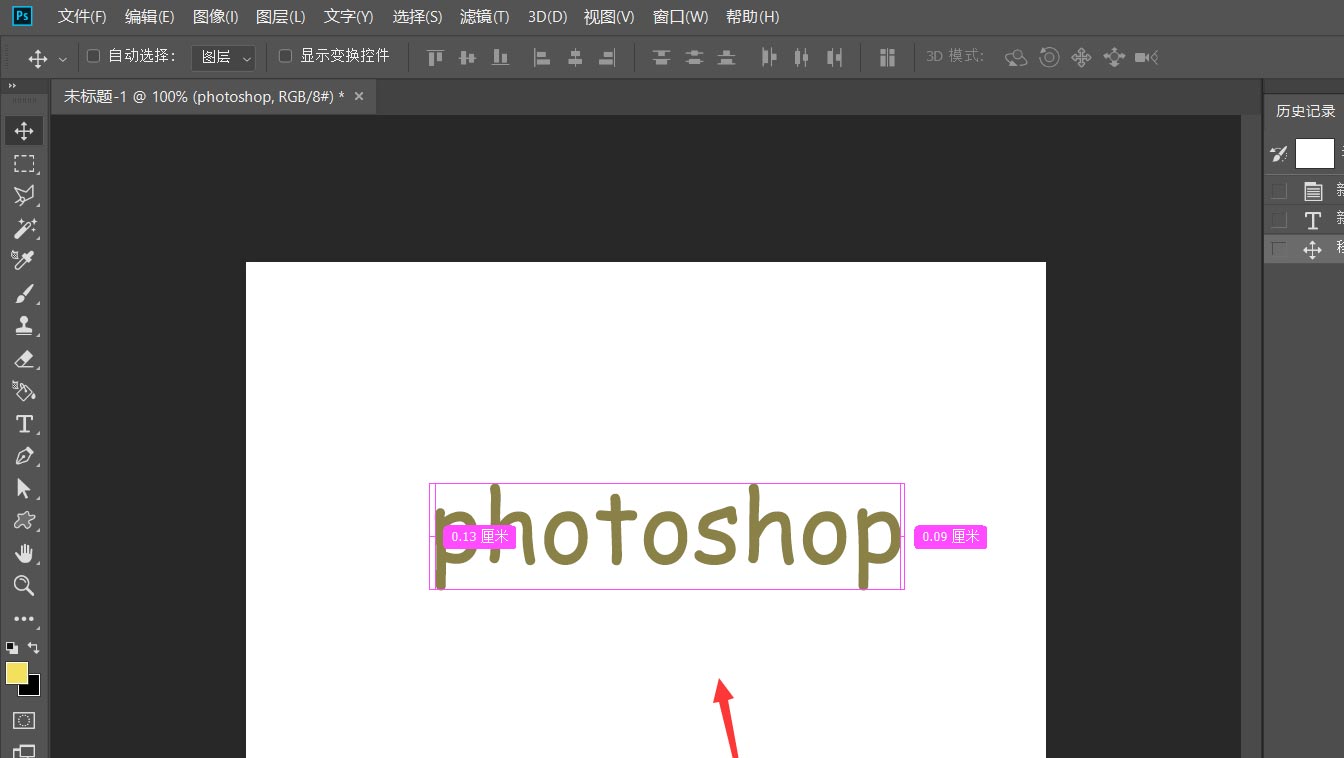Image resolution: width=1344 pixels, height=758 pixels.
Task: Select the Magic Wand tool
Action: (24, 229)
